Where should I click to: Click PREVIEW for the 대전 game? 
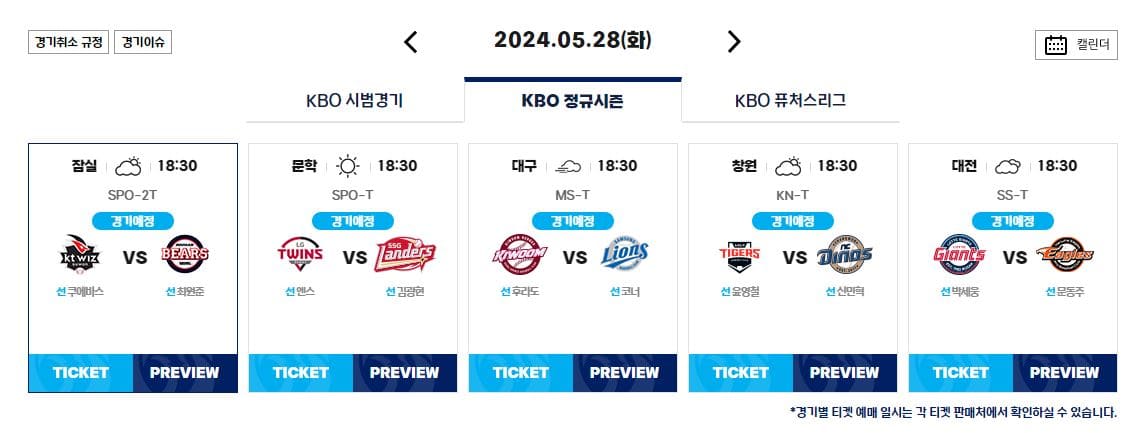coord(1064,373)
